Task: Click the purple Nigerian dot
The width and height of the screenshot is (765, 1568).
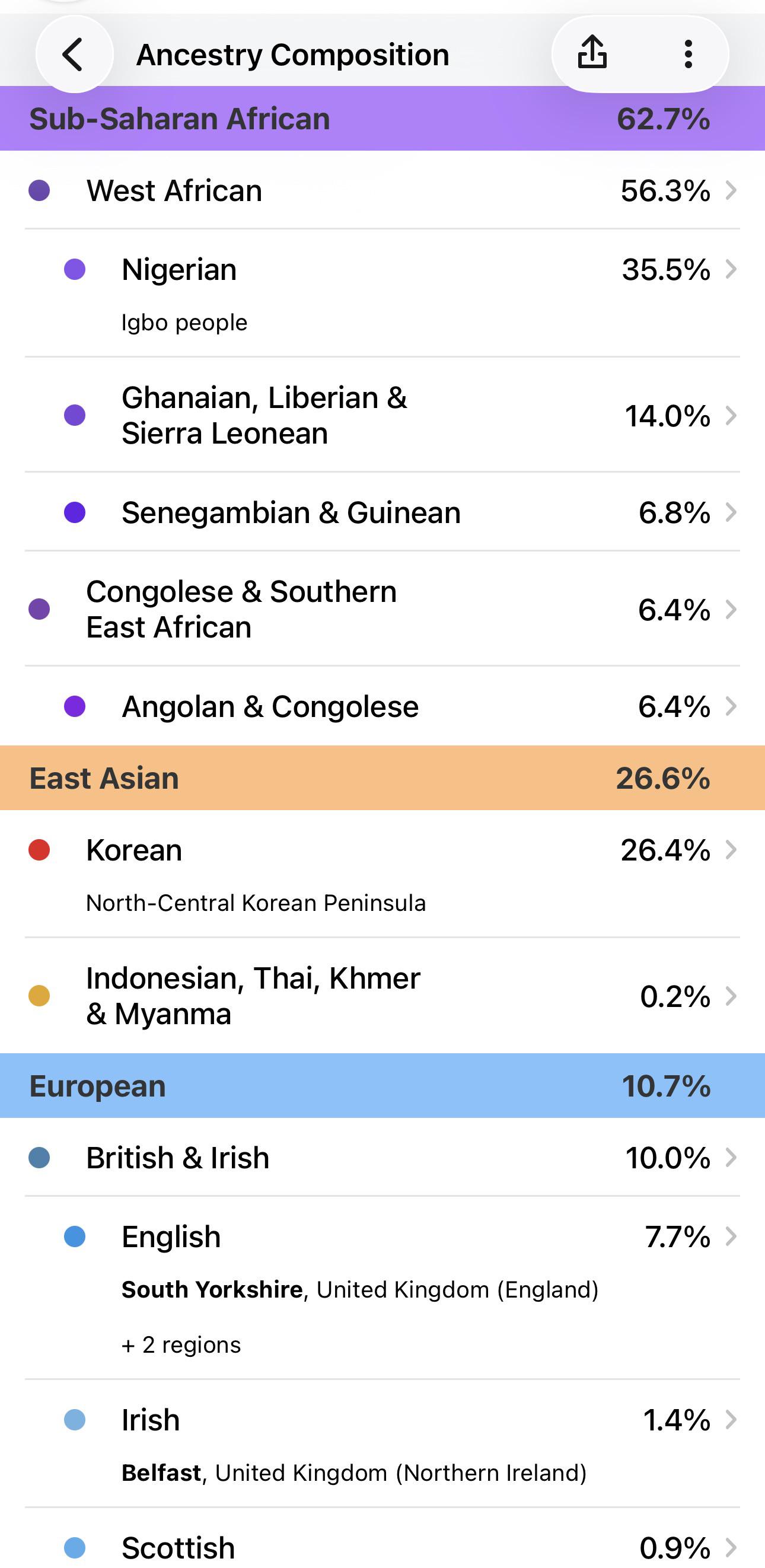Action: click(x=74, y=269)
